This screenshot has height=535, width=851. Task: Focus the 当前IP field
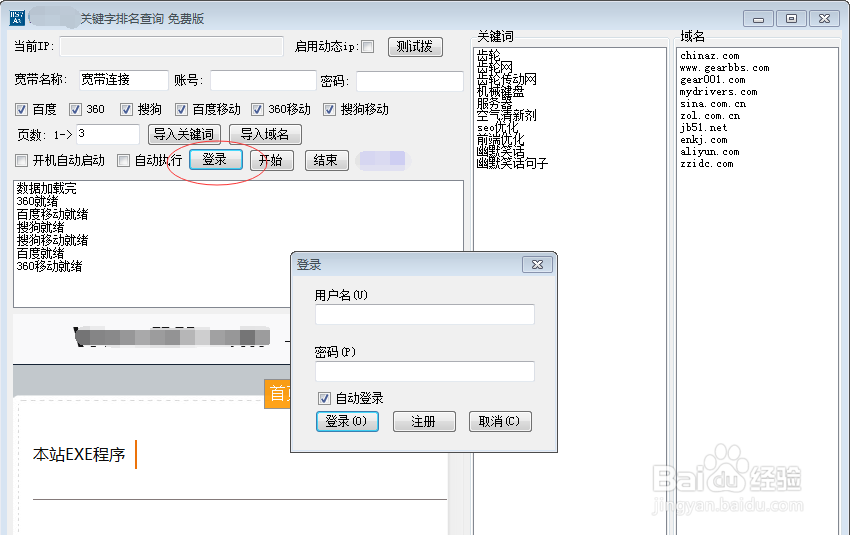[172, 47]
